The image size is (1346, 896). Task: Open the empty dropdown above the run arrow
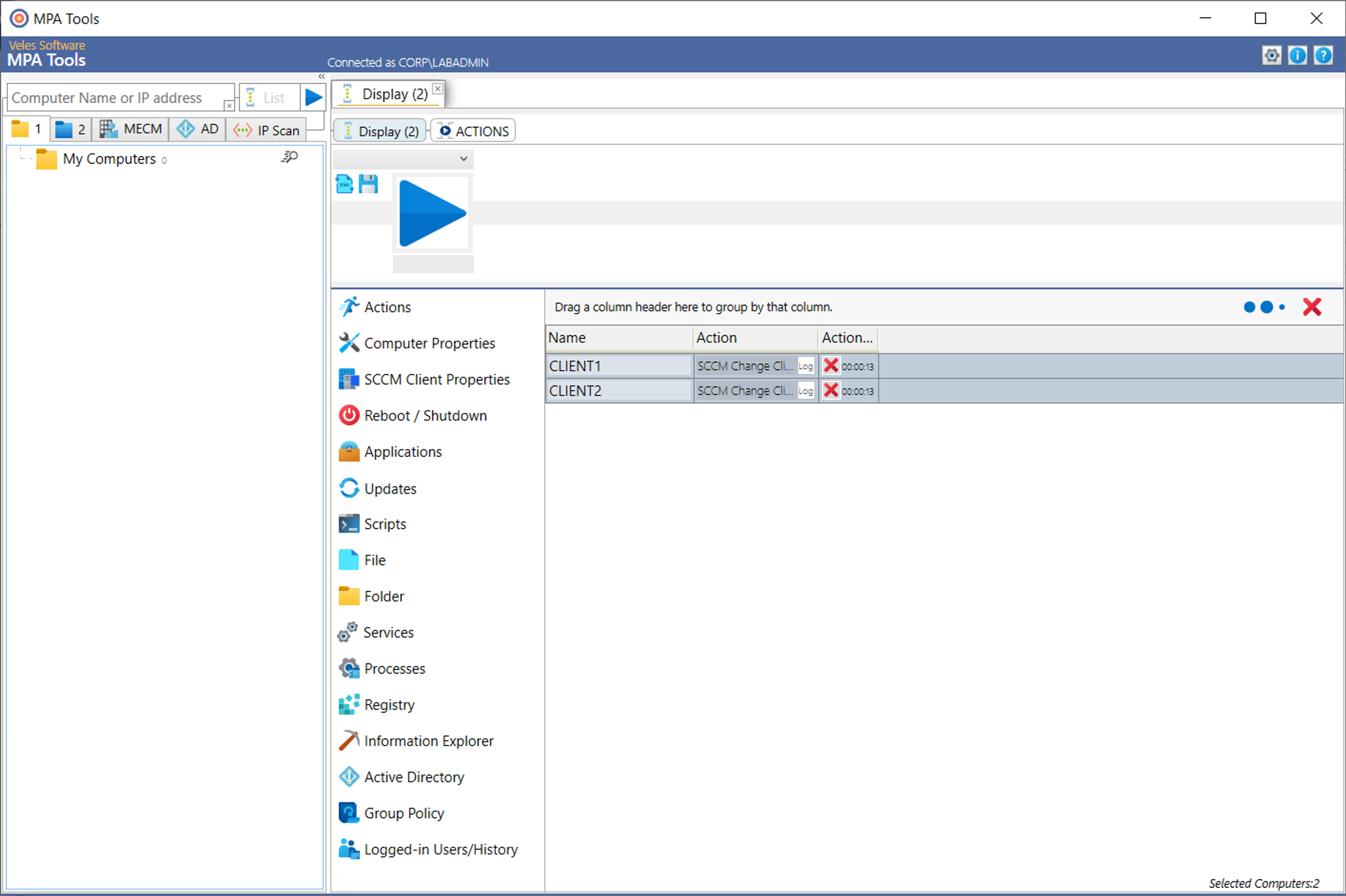403,159
